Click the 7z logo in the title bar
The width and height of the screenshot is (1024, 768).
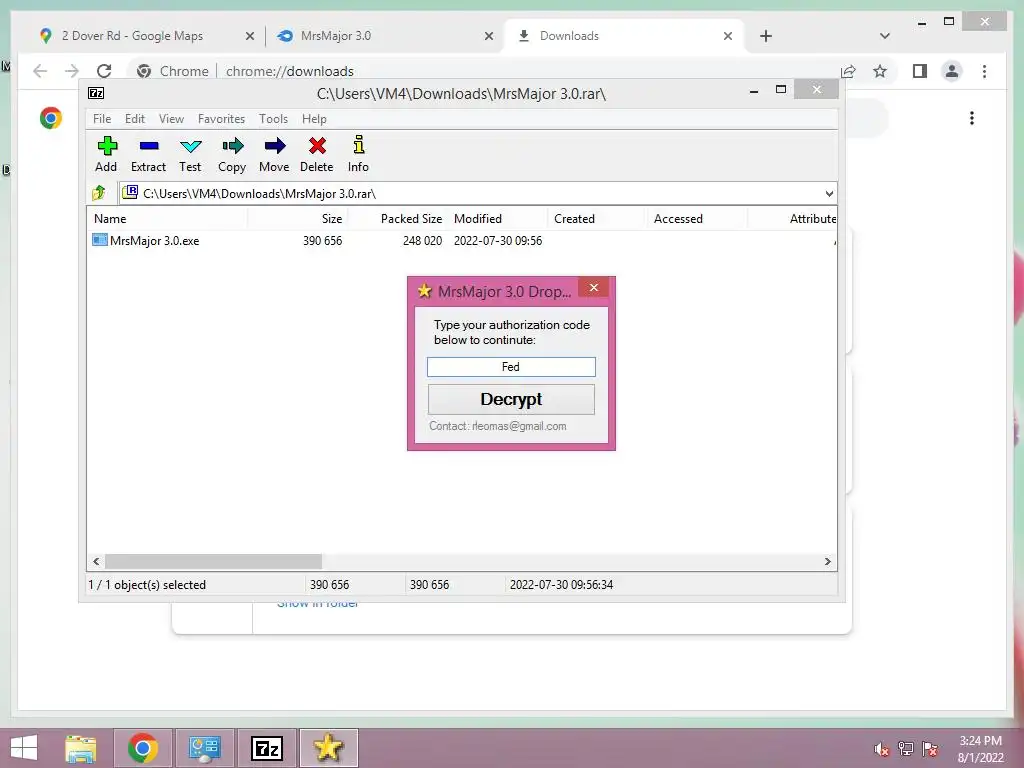pos(96,93)
